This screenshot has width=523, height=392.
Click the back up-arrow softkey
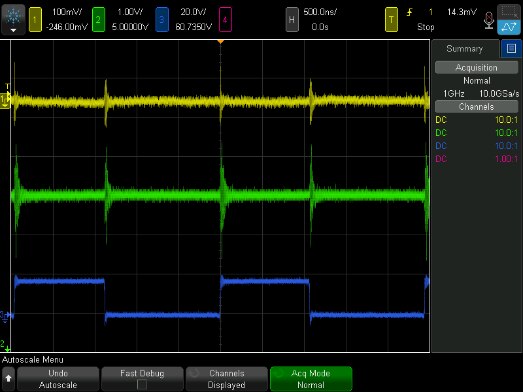tap(8, 379)
